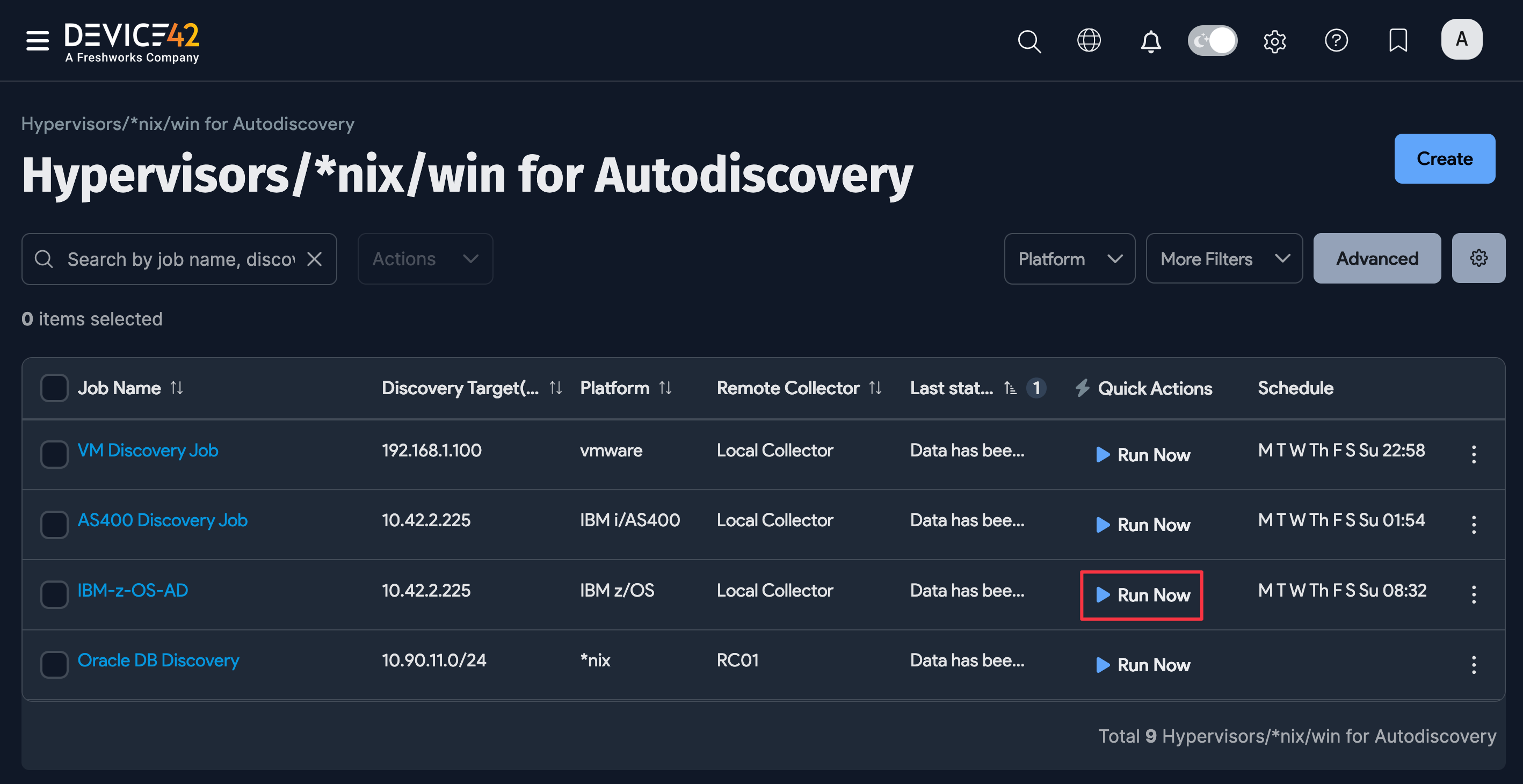Open the Actions dropdown
The width and height of the screenshot is (1523, 784).
click(x=425, y=259)
